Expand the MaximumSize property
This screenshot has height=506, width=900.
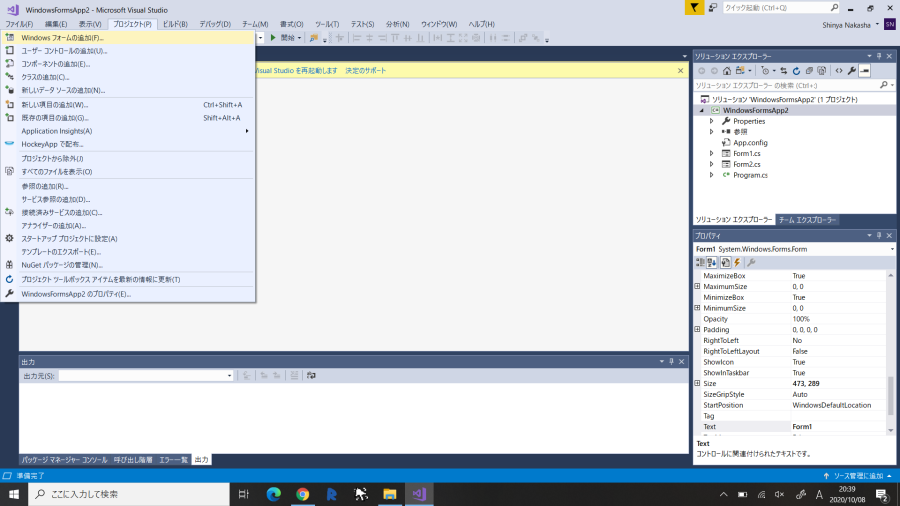(697, 286)
